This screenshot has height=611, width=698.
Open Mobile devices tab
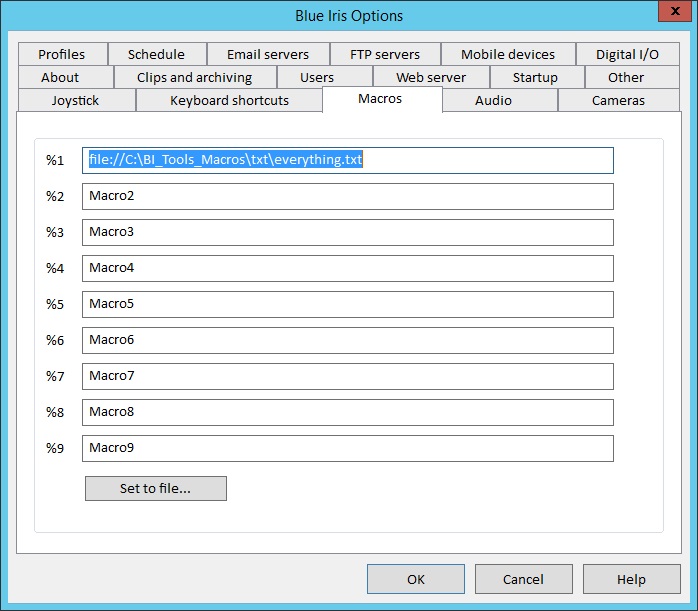508,54
